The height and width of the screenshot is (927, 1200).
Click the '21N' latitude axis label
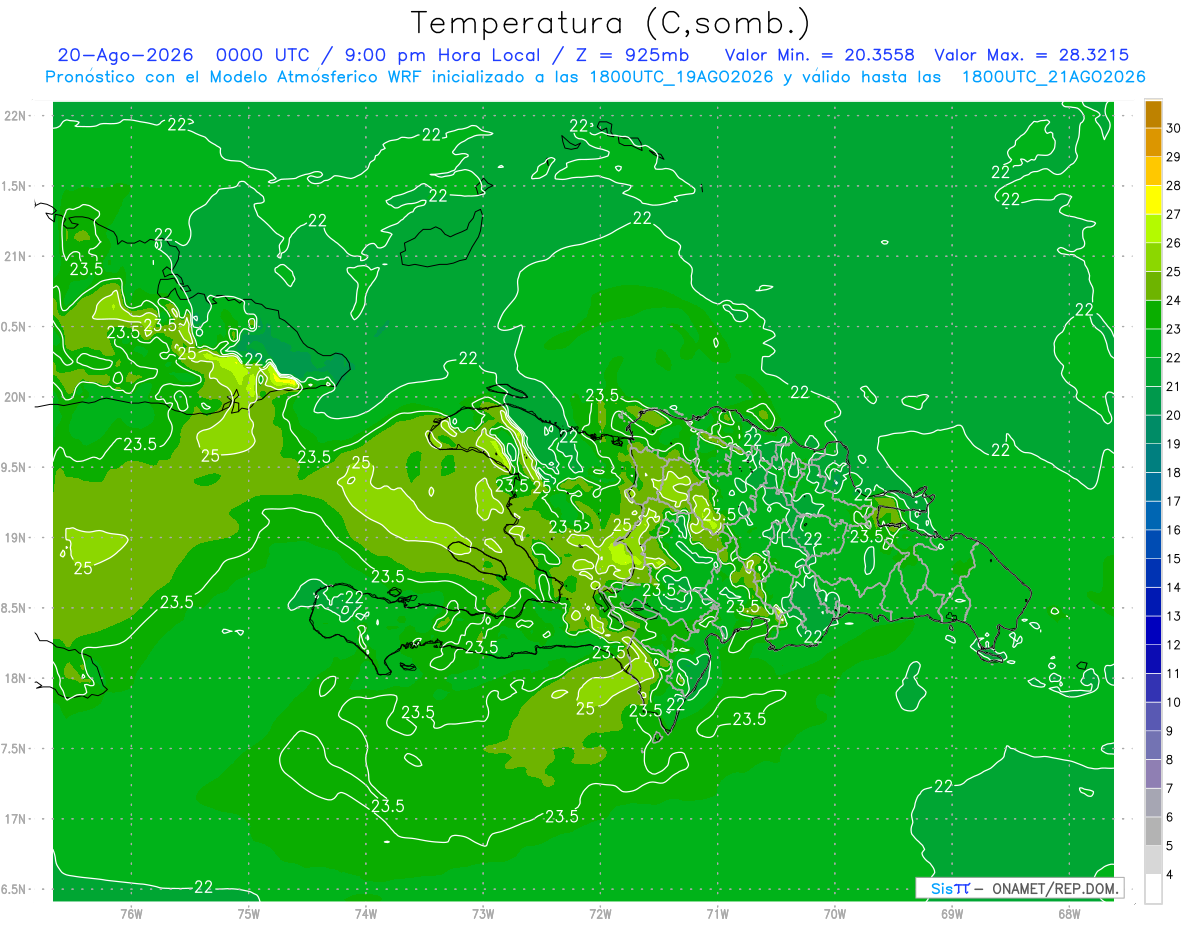pos(16,257)
